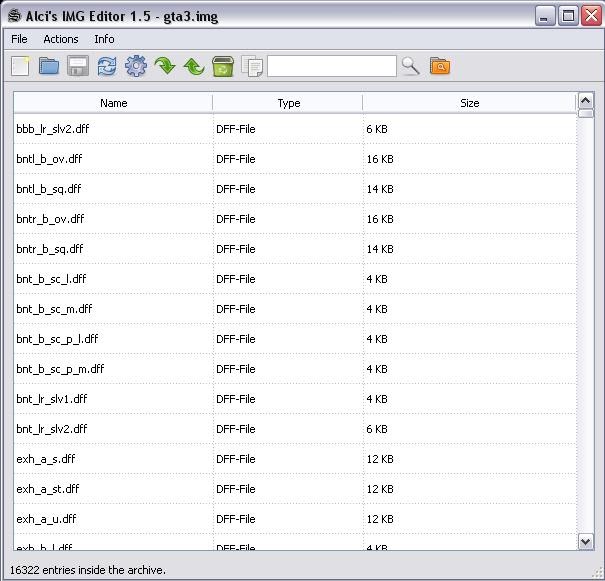Click the DFF-File type of bnt_b_sc_l.dff
605x581 pixels.
click(236, 279)
